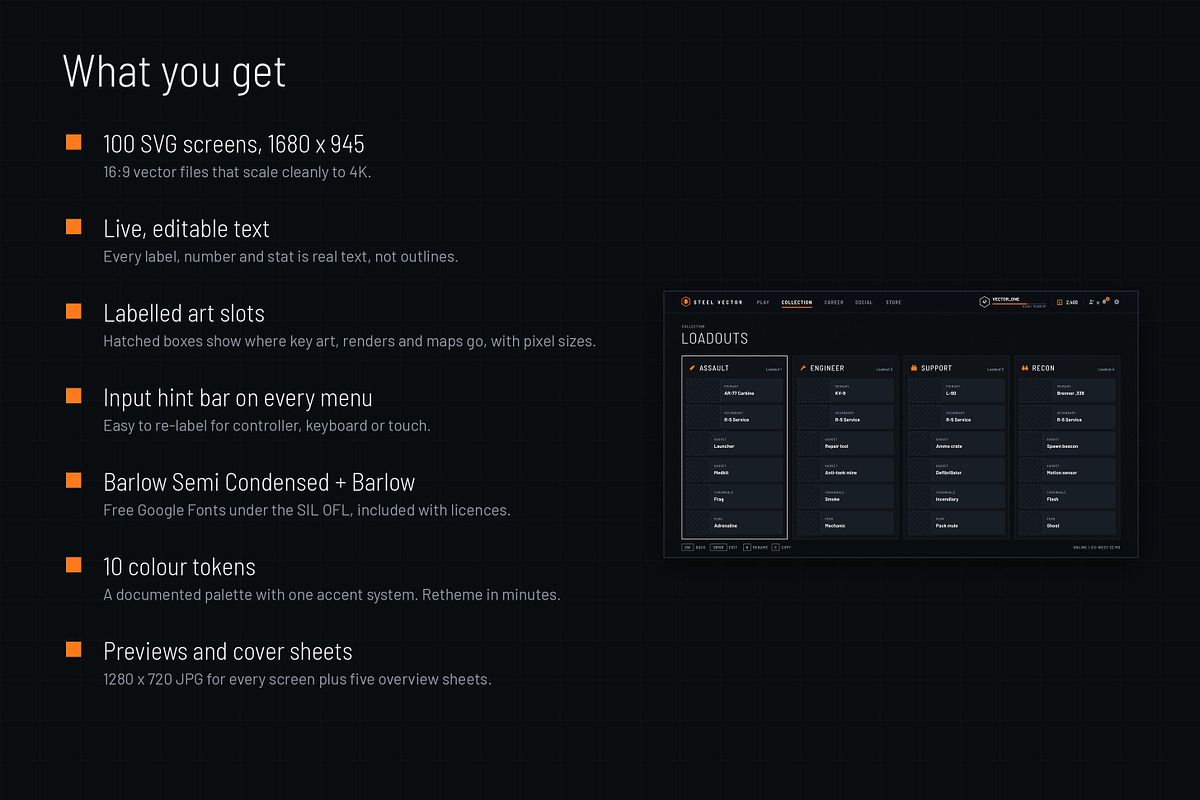Click the Recon binoculars icon
Image resolution: width=1200 pixels, height=800 pixels.
point(1025,368)
